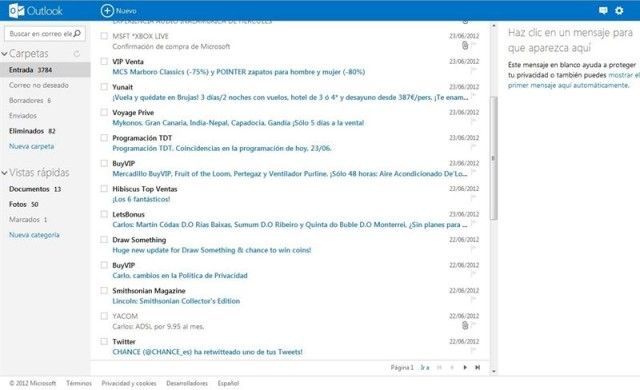
Task: Open Yunait ¡Vuela y quédate en Brujas! email
Action: (x=290, y=98)
